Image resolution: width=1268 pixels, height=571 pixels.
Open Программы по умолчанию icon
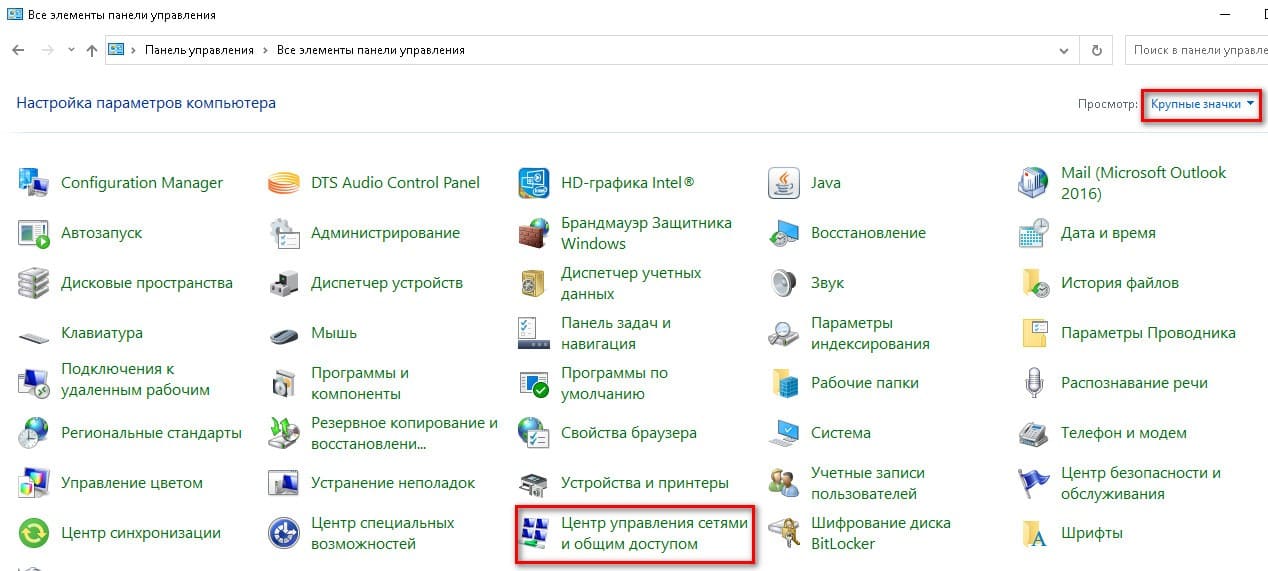point(534,383)
